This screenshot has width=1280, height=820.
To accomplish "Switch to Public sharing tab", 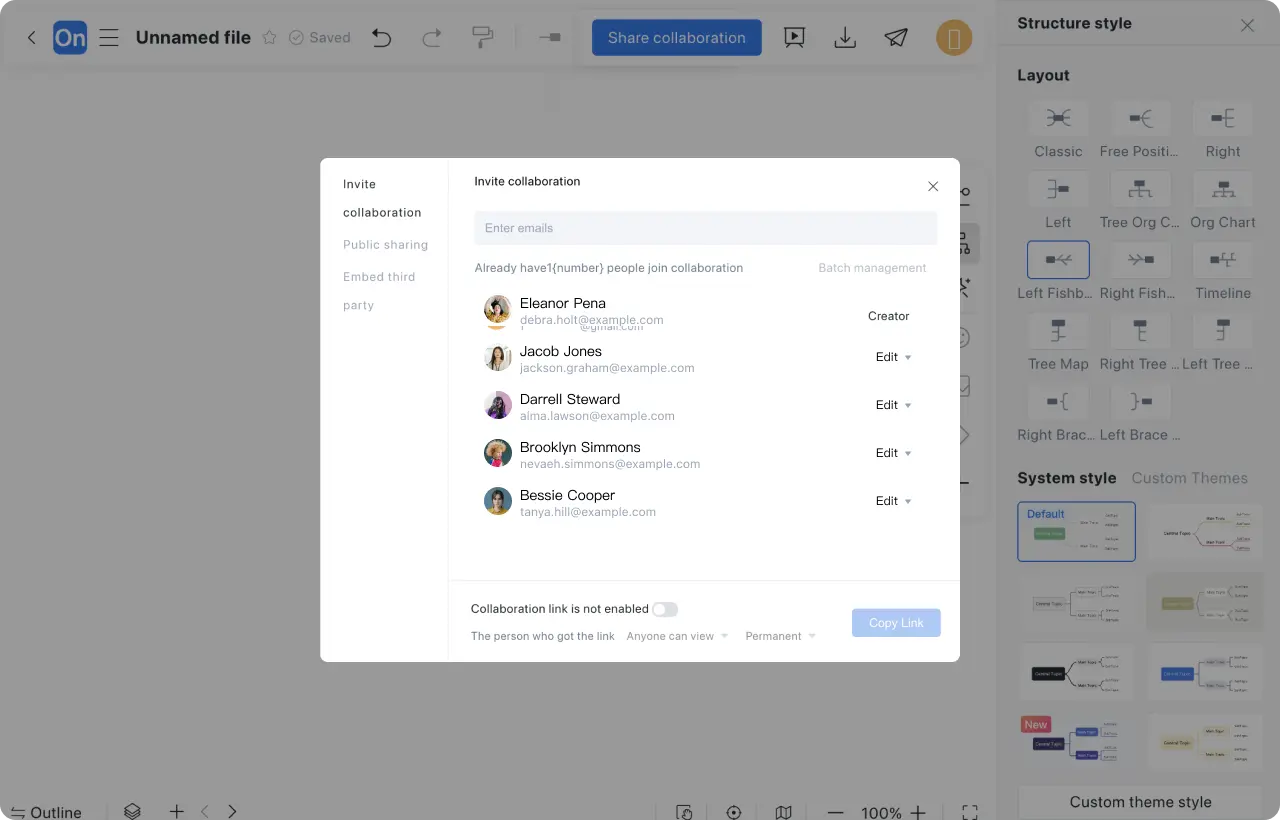I will [x=385, y=245].
